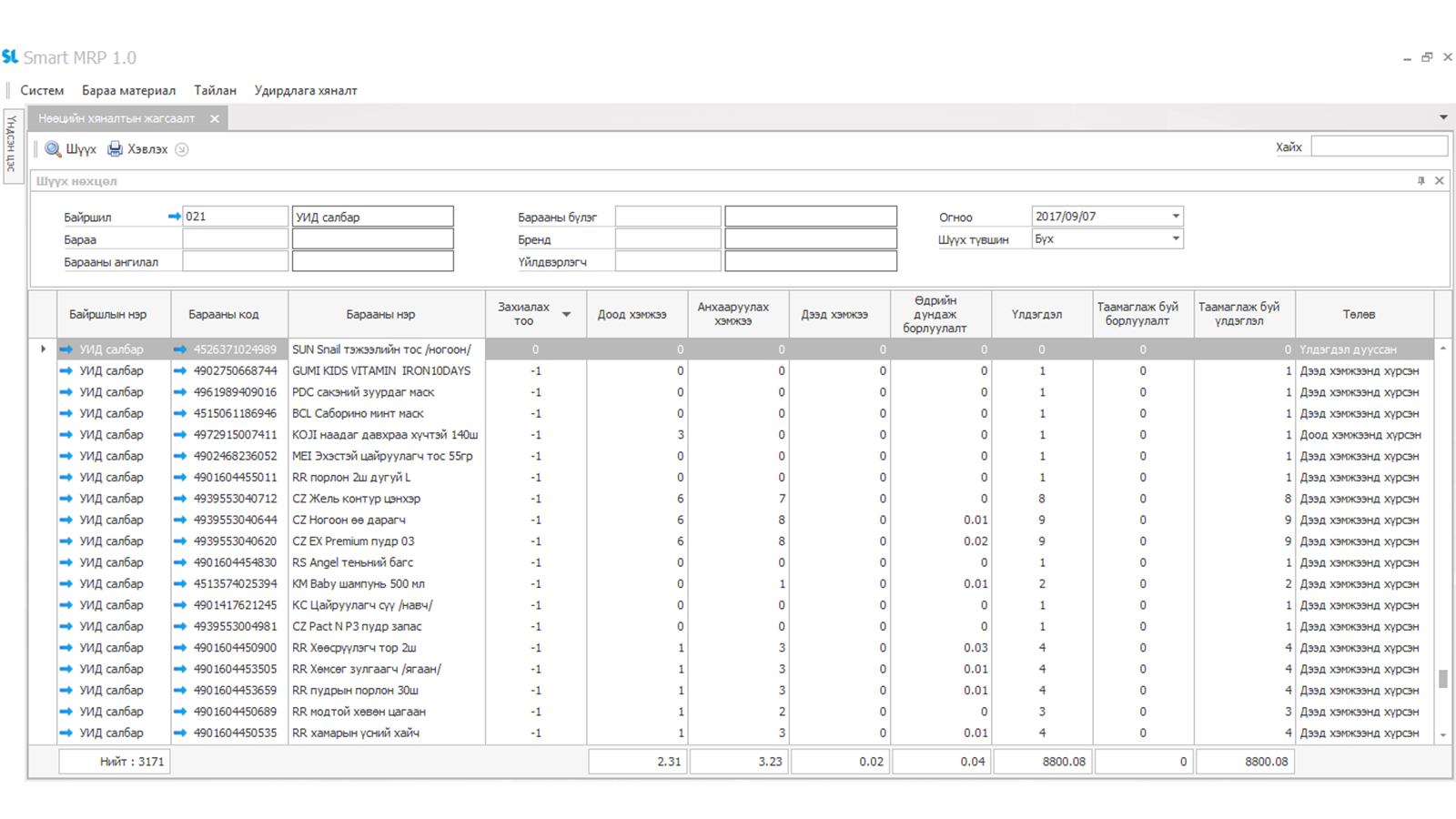Click the Шүүх toolbar button label
1456x819 pixels.
click(x=81, y=149)
